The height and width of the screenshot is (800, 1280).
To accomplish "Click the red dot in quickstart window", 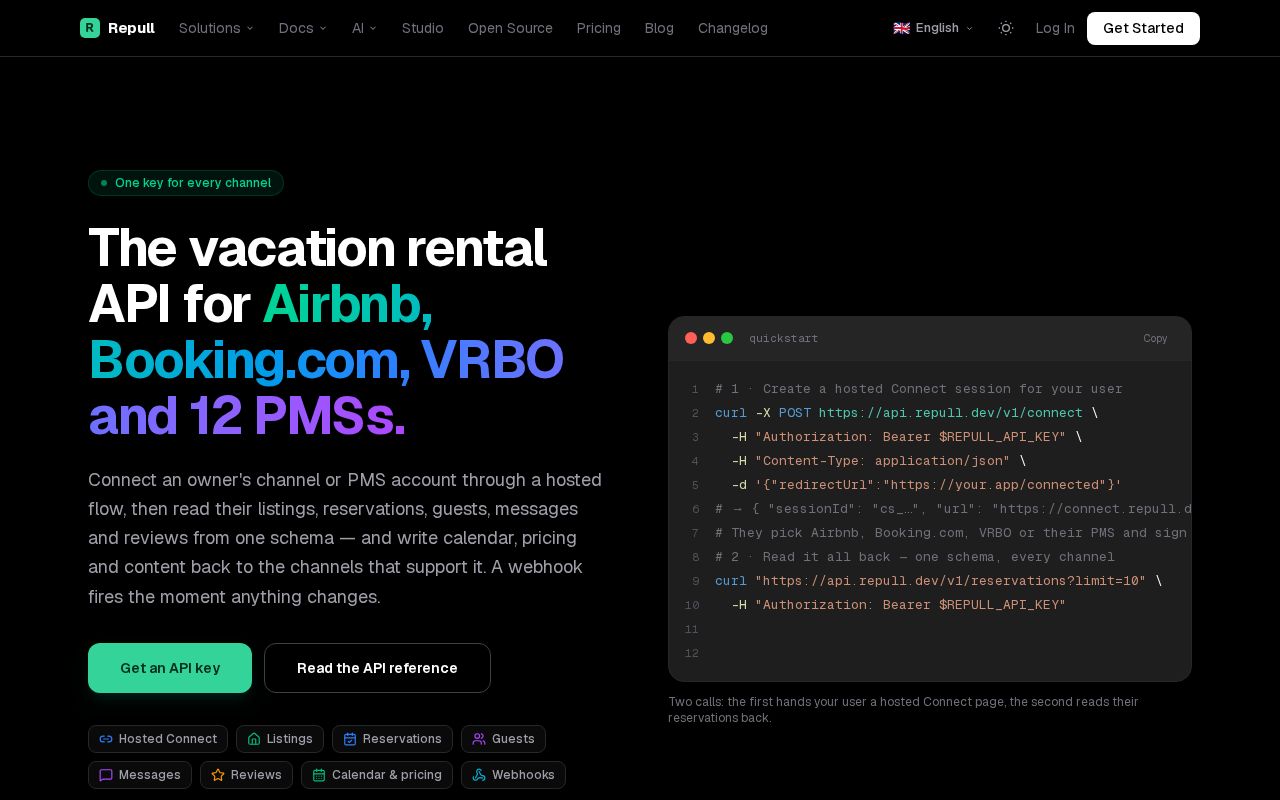I will (x=691, y=338).
